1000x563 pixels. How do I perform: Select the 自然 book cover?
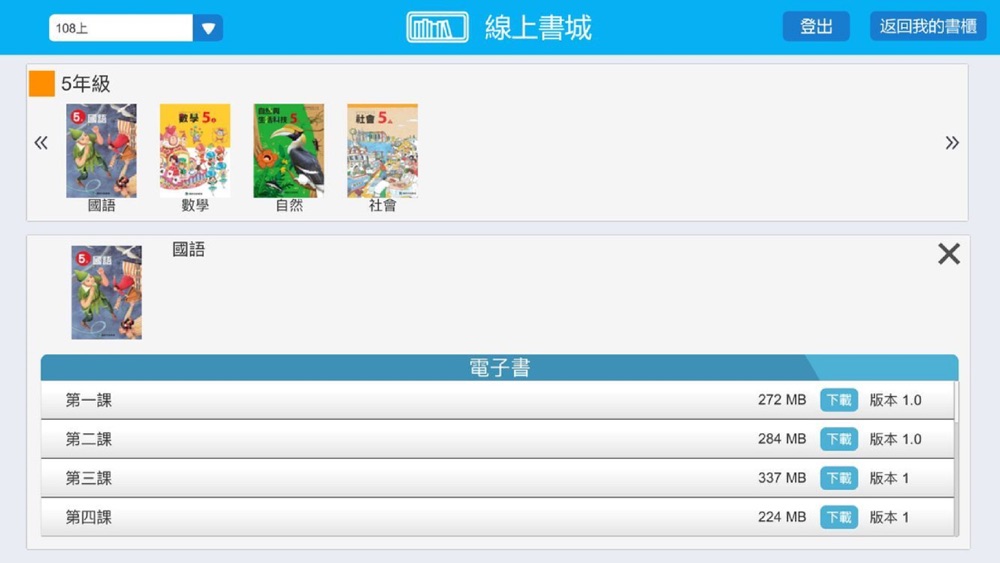click(289, 150)
